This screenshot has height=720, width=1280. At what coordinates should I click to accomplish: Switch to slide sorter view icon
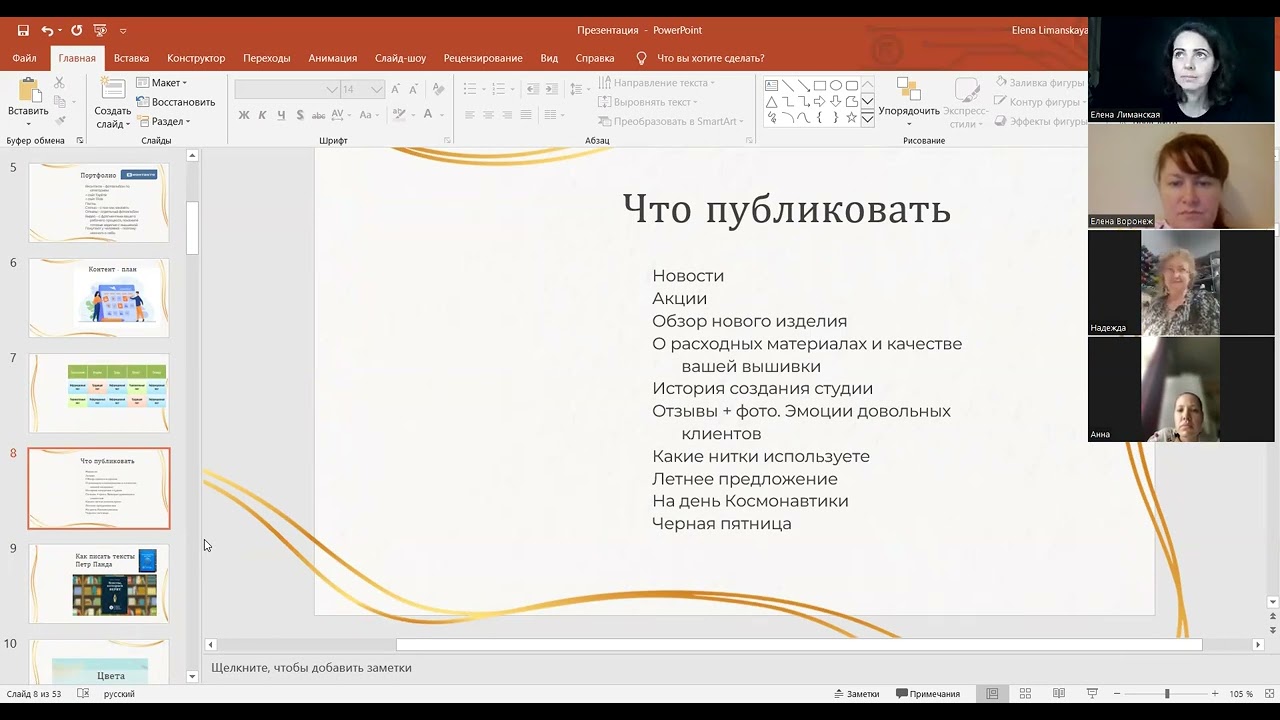pos(1025,693)
